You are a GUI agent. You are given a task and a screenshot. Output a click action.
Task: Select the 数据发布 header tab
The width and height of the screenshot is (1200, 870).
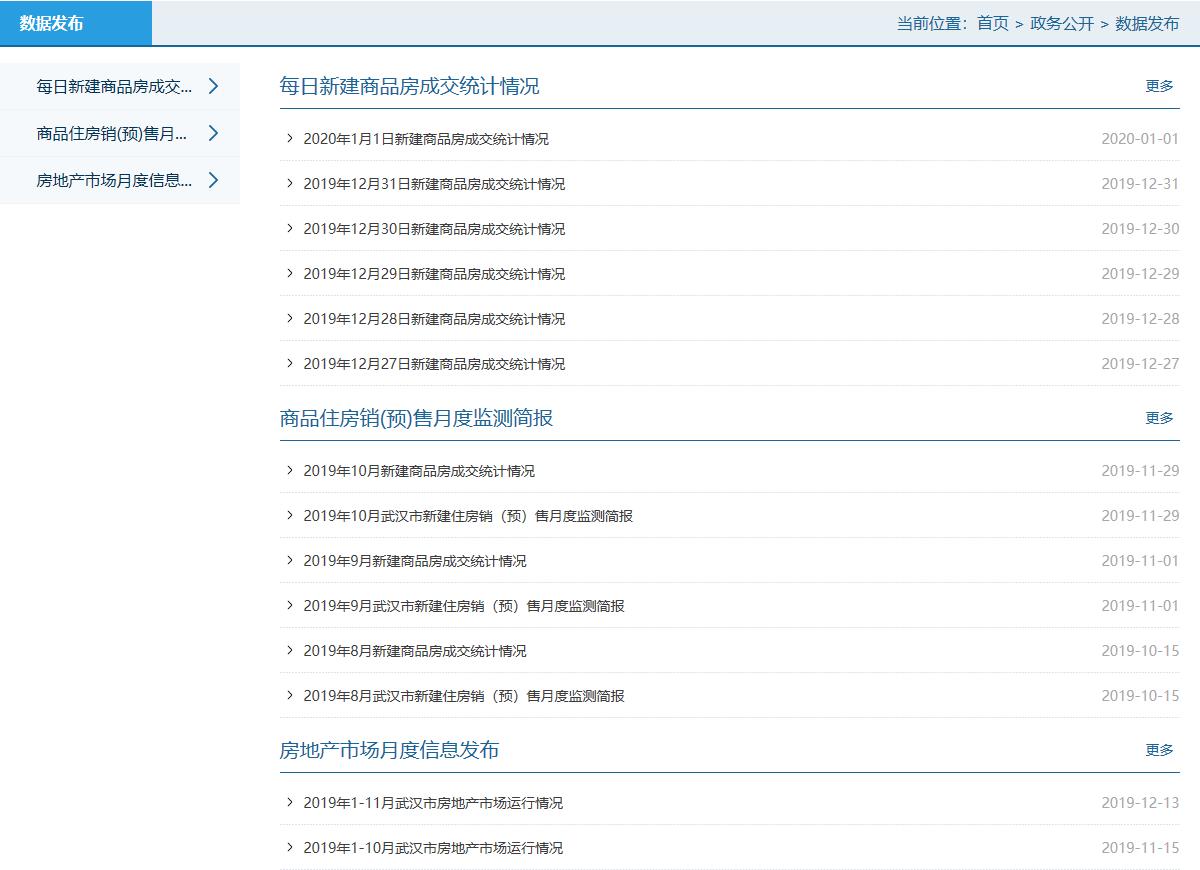click(x=51, y=23)
